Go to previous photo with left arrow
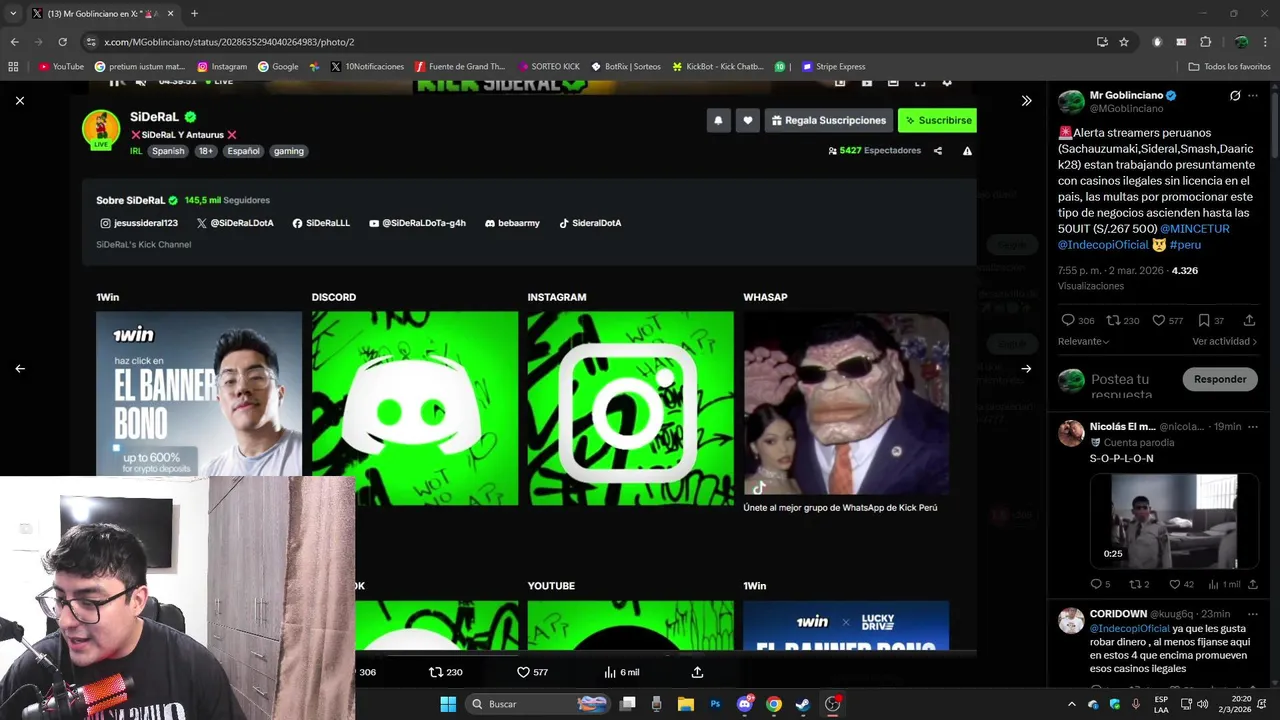Viewport: 1280px width, 720px height. tap(19, 368)
